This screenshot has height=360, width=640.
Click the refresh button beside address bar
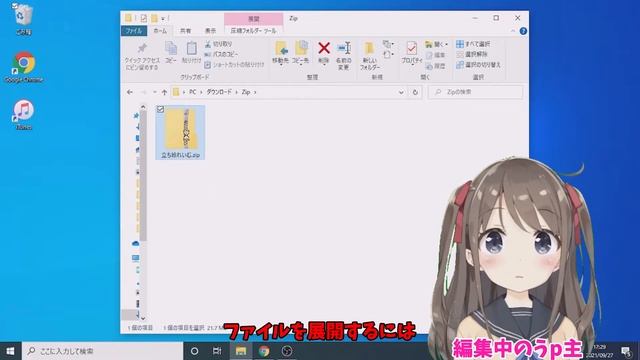pyautogui.click(x=415, y=92)
